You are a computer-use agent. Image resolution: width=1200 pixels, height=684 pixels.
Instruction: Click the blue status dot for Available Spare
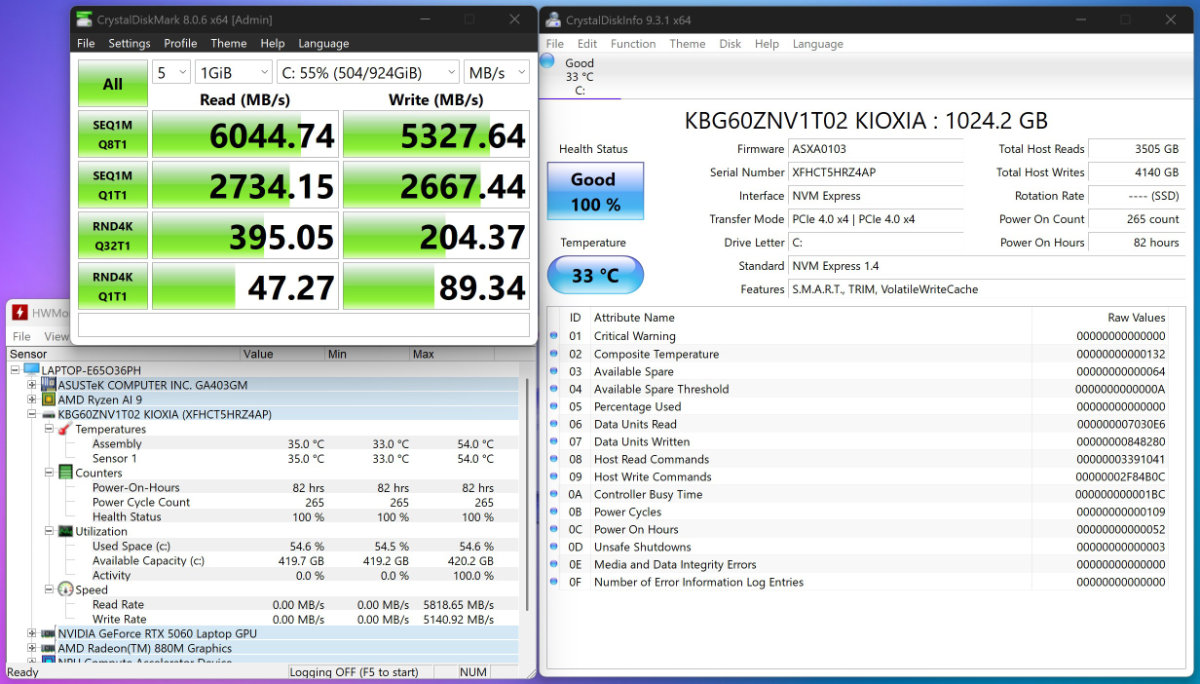point(554,371)
